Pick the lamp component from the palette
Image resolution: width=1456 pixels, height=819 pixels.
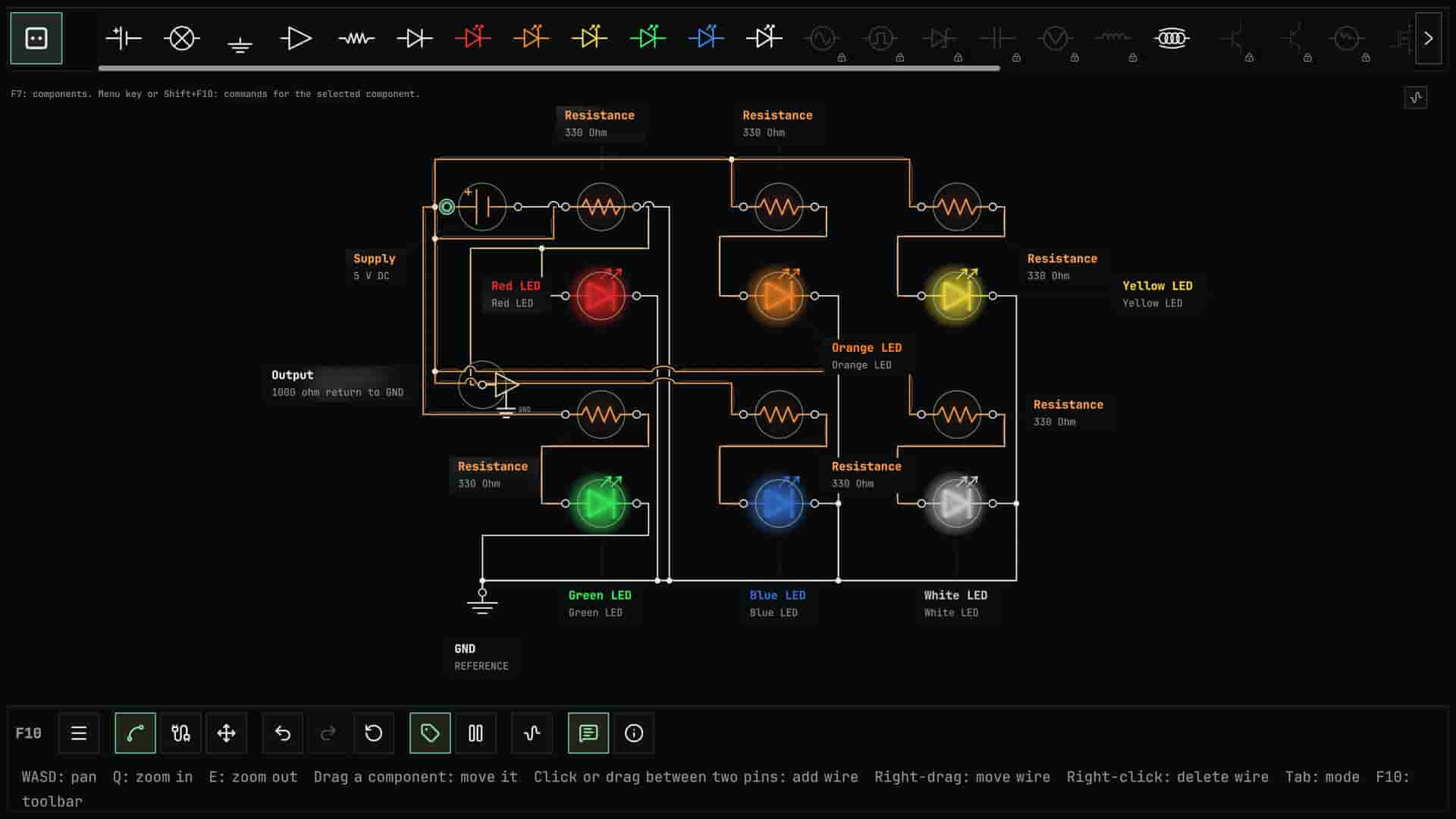point(182,38)
